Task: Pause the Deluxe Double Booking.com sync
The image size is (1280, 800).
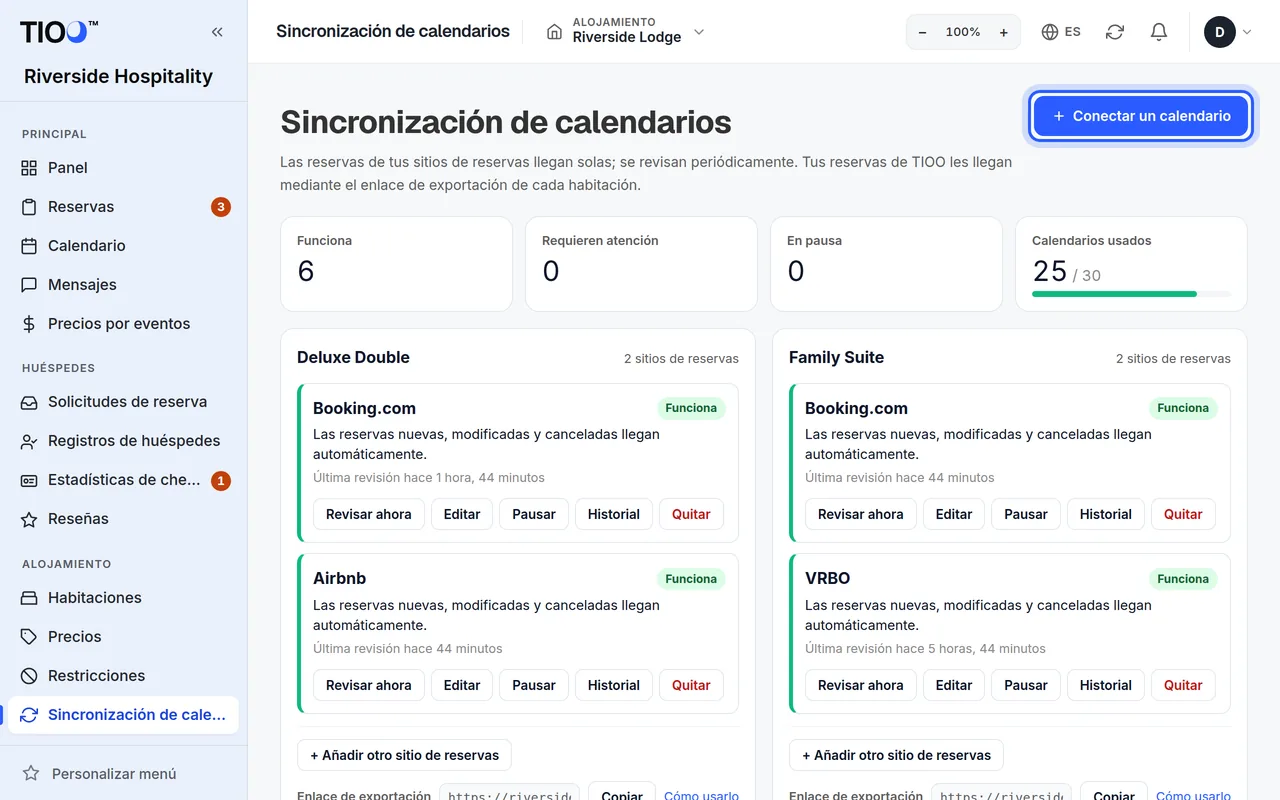Action: [534, 514]
